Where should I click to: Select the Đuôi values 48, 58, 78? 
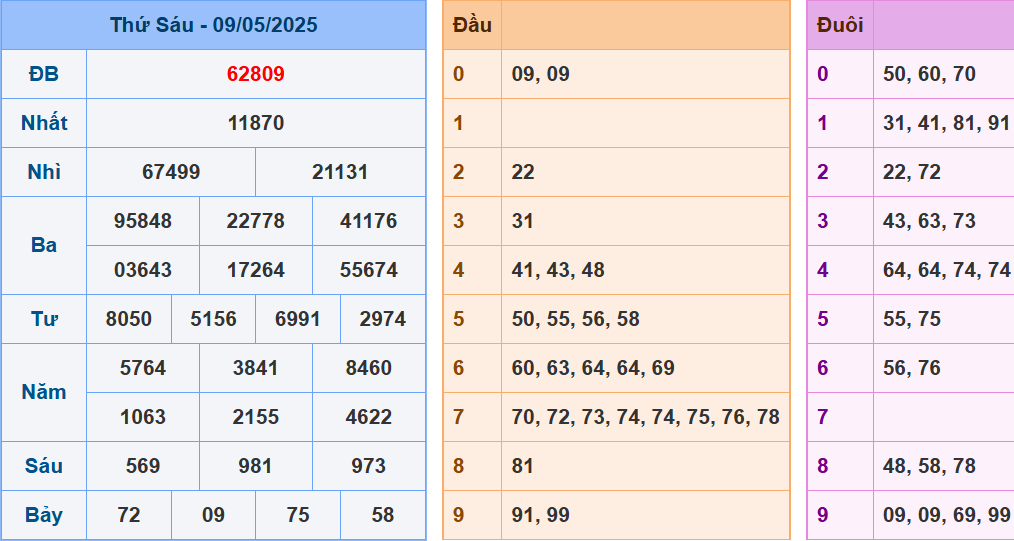(929, 467)
